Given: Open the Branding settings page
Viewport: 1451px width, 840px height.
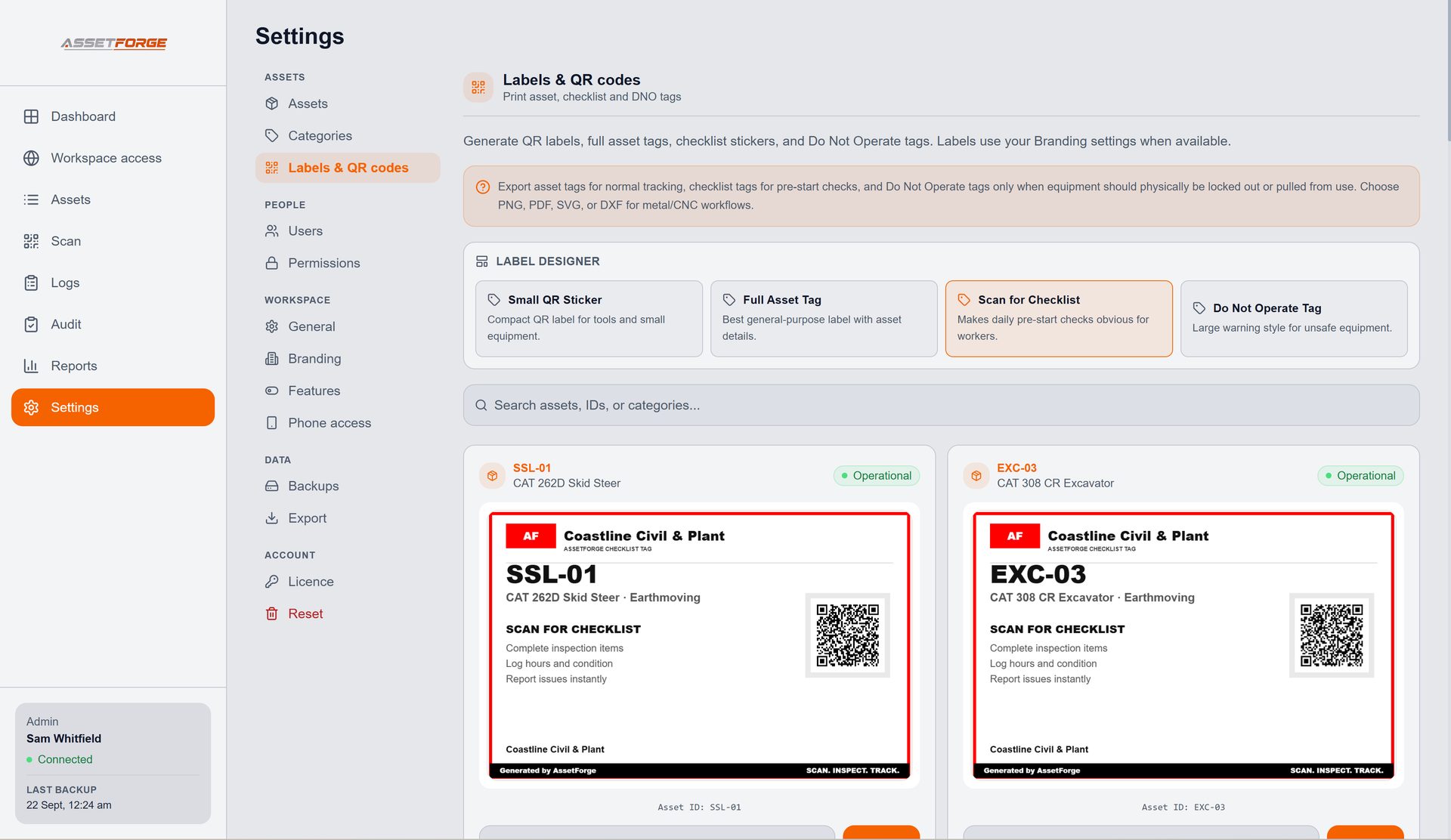Looking at the screenshot, I should 348,358.
